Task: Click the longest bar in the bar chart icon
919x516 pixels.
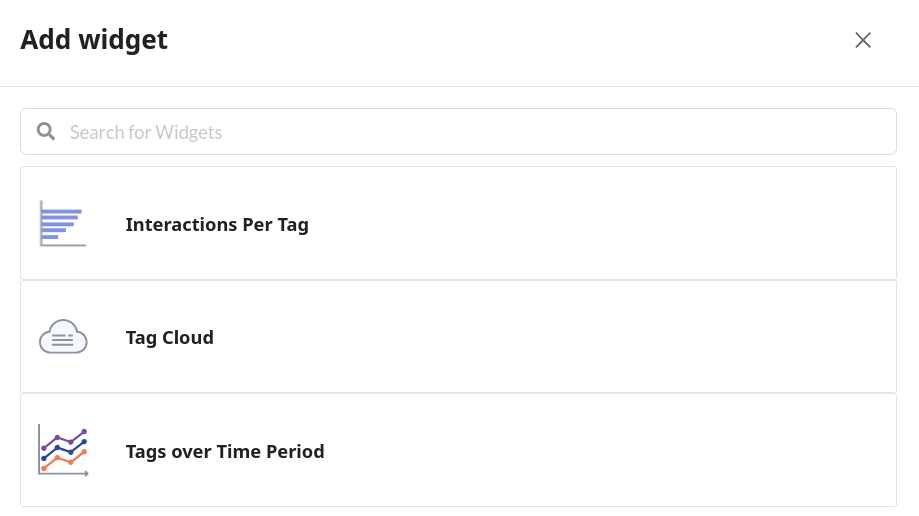Action: click(61, 210)
